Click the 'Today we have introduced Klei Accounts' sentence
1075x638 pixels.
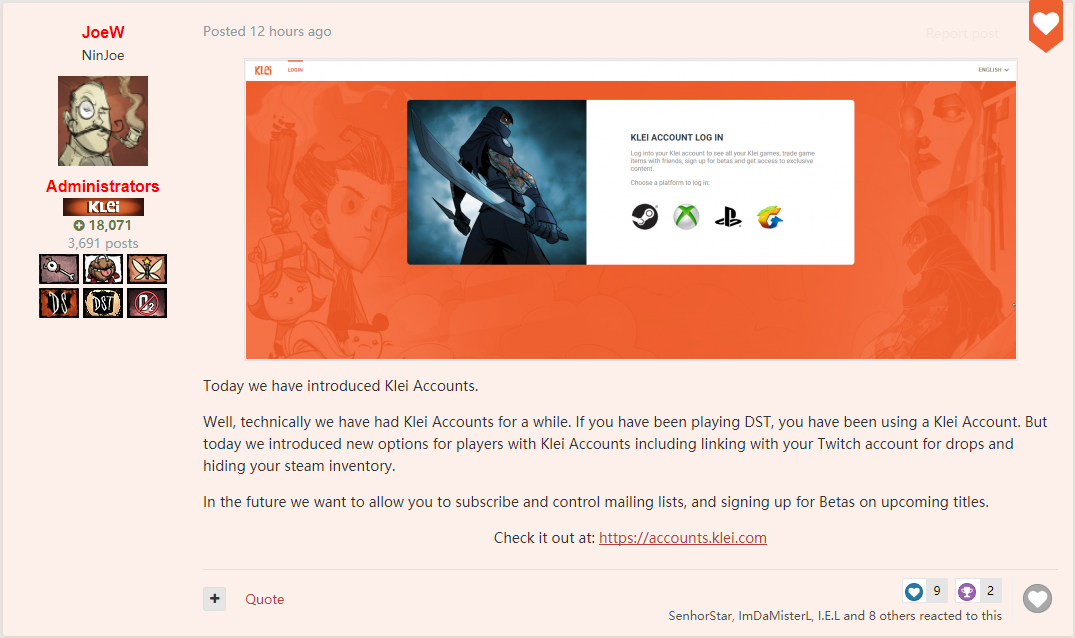click(x=341, y=386)
